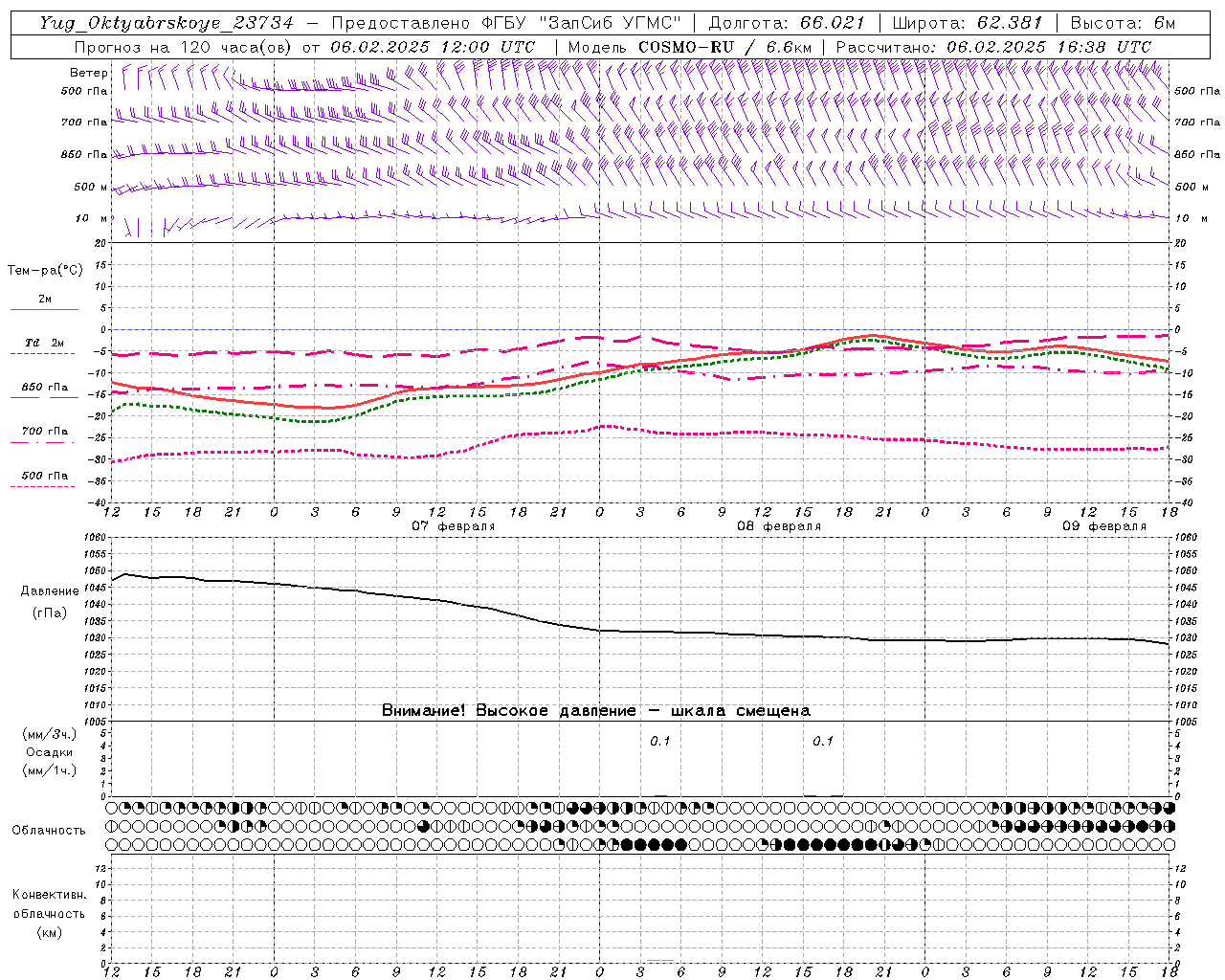
Task: Click the '08 февраля' date under temperature chart
Action: [779, 526]
